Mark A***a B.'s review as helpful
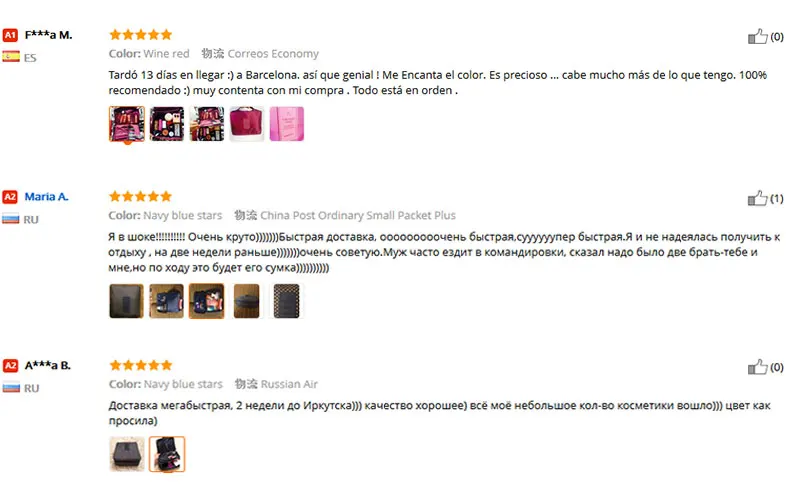This screenshot has height=486, width=790. pos(757,367)
